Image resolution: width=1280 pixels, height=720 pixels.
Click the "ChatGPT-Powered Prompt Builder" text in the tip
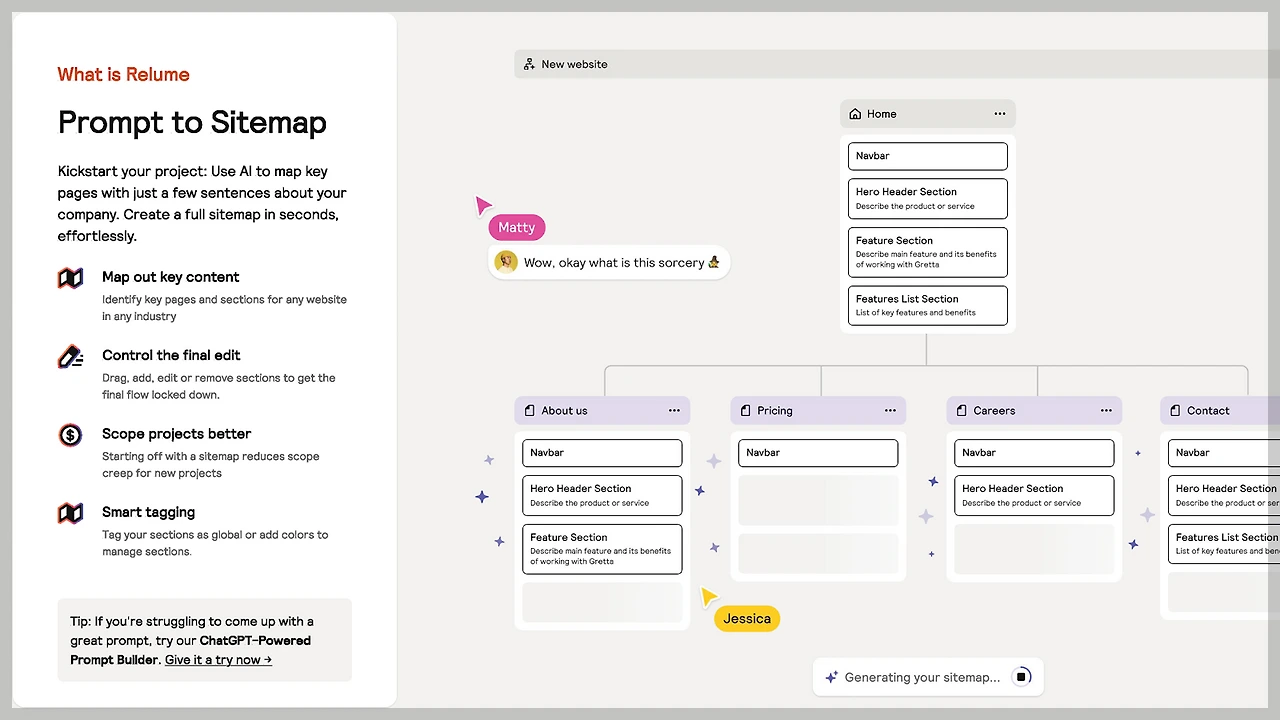click(190, 650)
